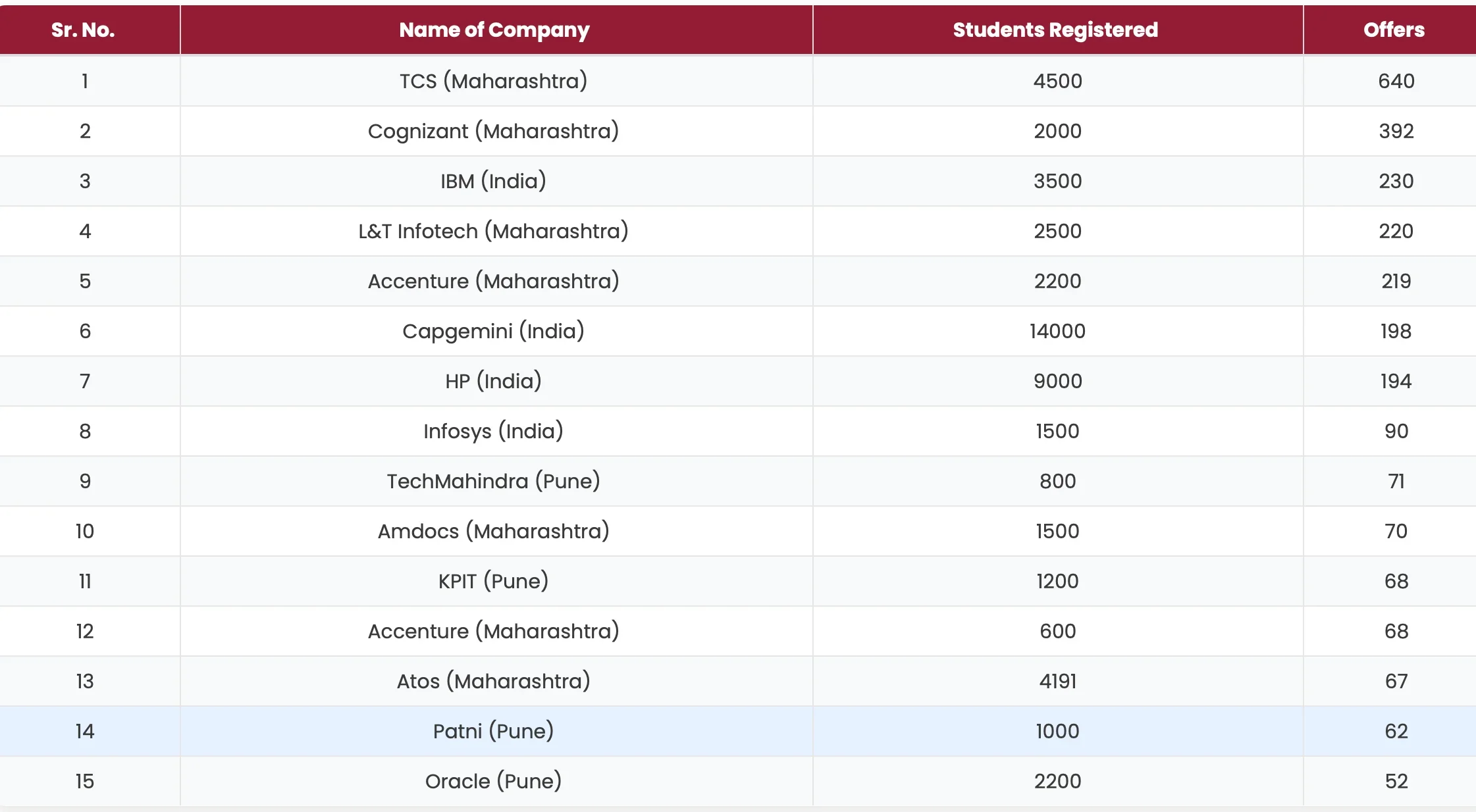This screenshot has width=1476, height=812.
Task: Click the IBM (India) company name
Action: click(494, 181)
